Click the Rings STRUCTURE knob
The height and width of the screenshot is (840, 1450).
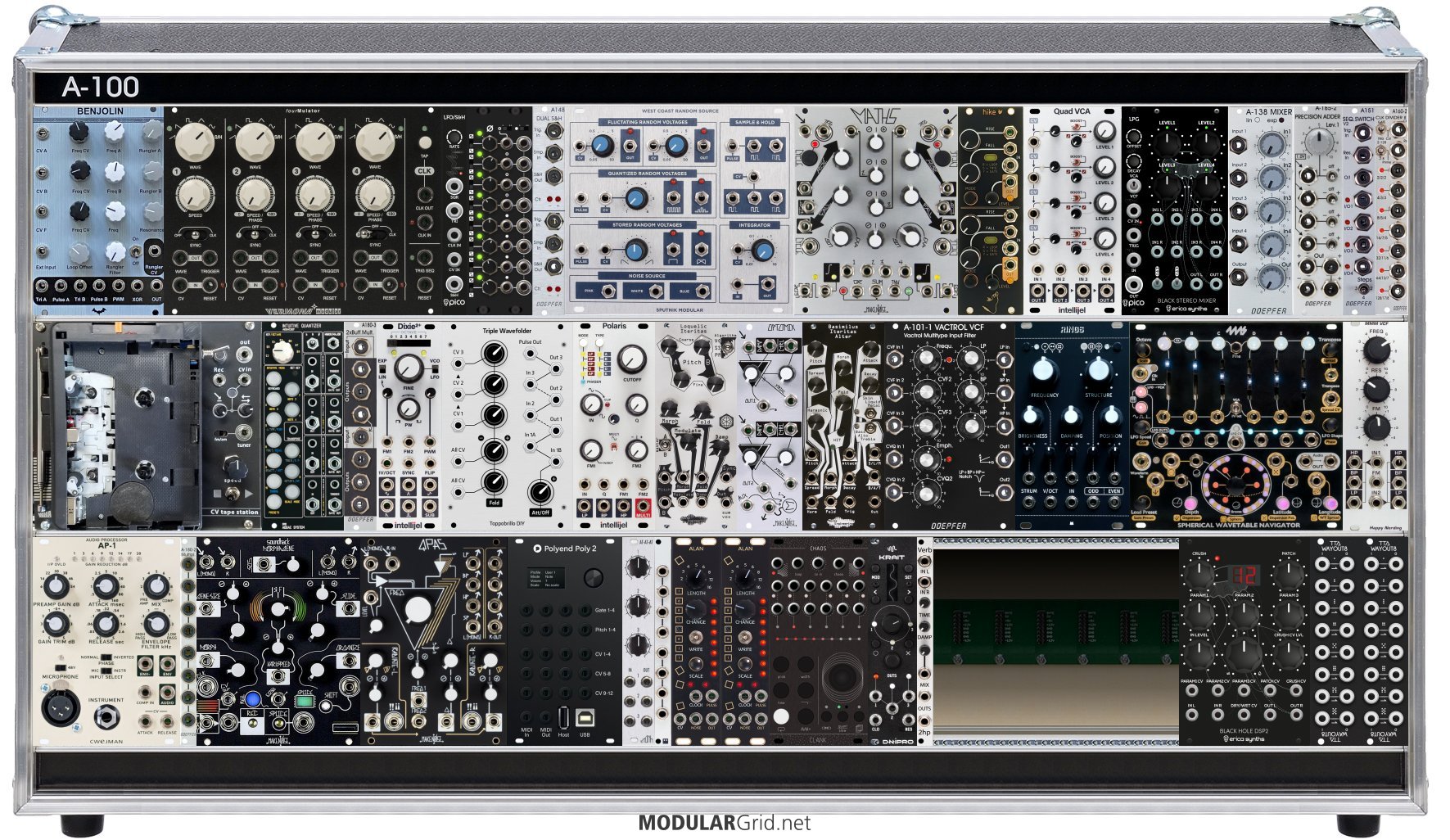pos(1097,369)
